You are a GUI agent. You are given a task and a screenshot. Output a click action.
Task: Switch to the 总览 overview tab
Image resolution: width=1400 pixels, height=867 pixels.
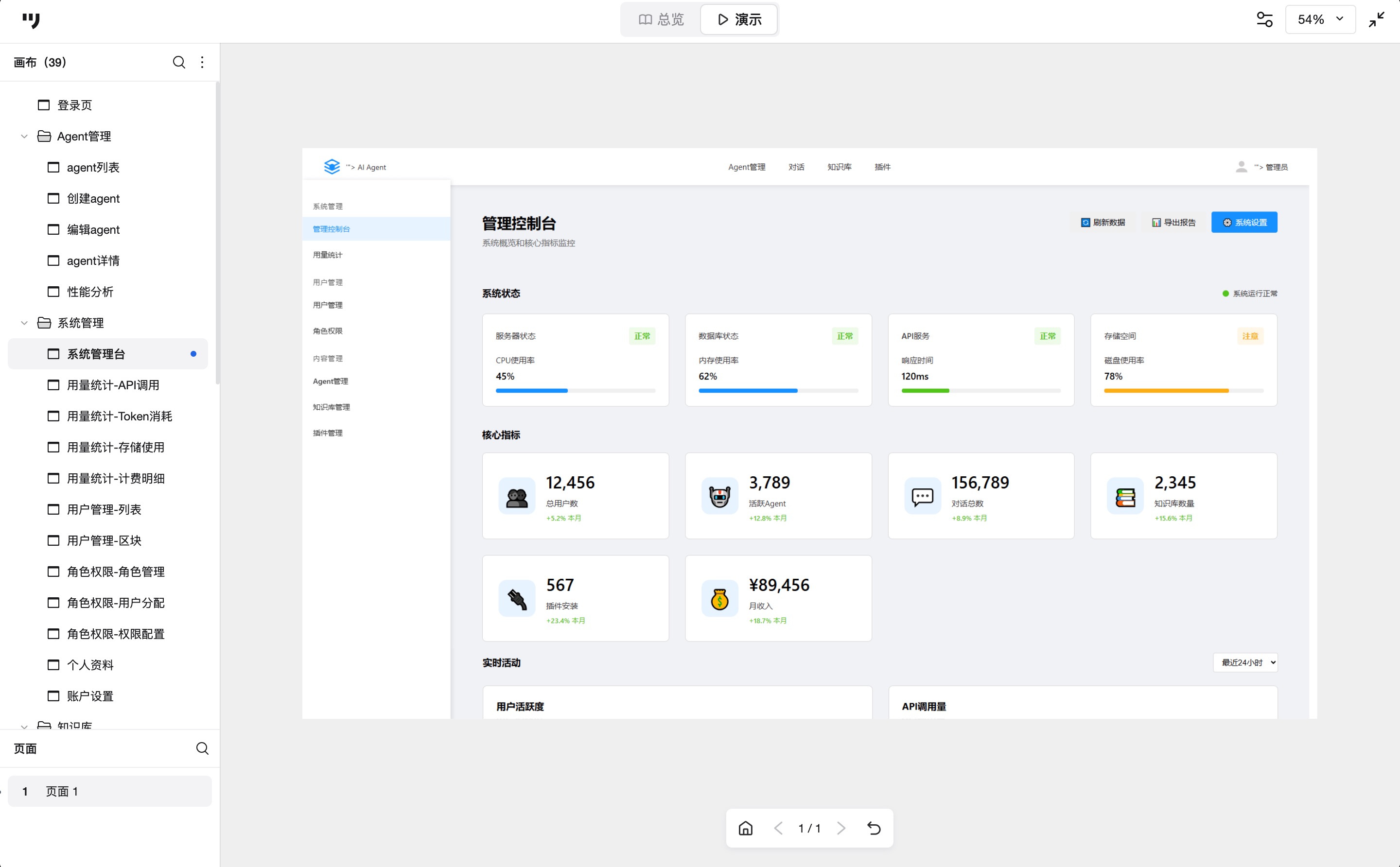(x=661, y=19)
